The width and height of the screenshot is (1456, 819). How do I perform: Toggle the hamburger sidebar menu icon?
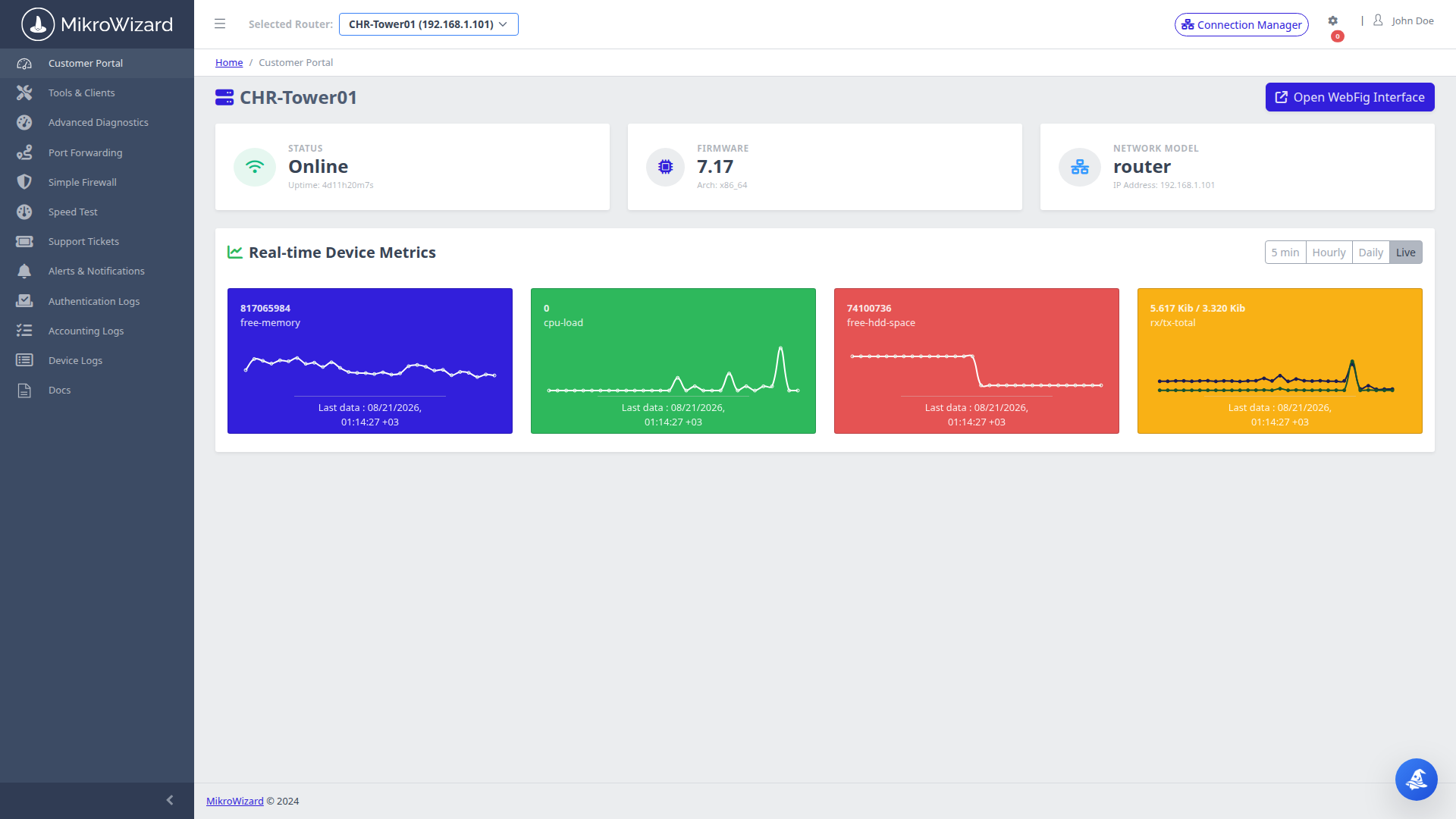click(x=220, y=24)
